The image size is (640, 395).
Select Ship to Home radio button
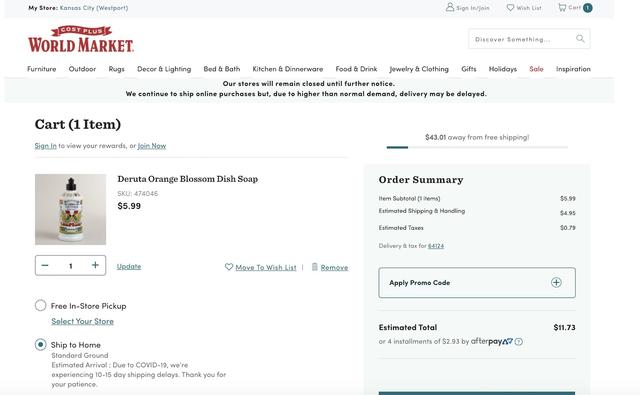point(40,344)
